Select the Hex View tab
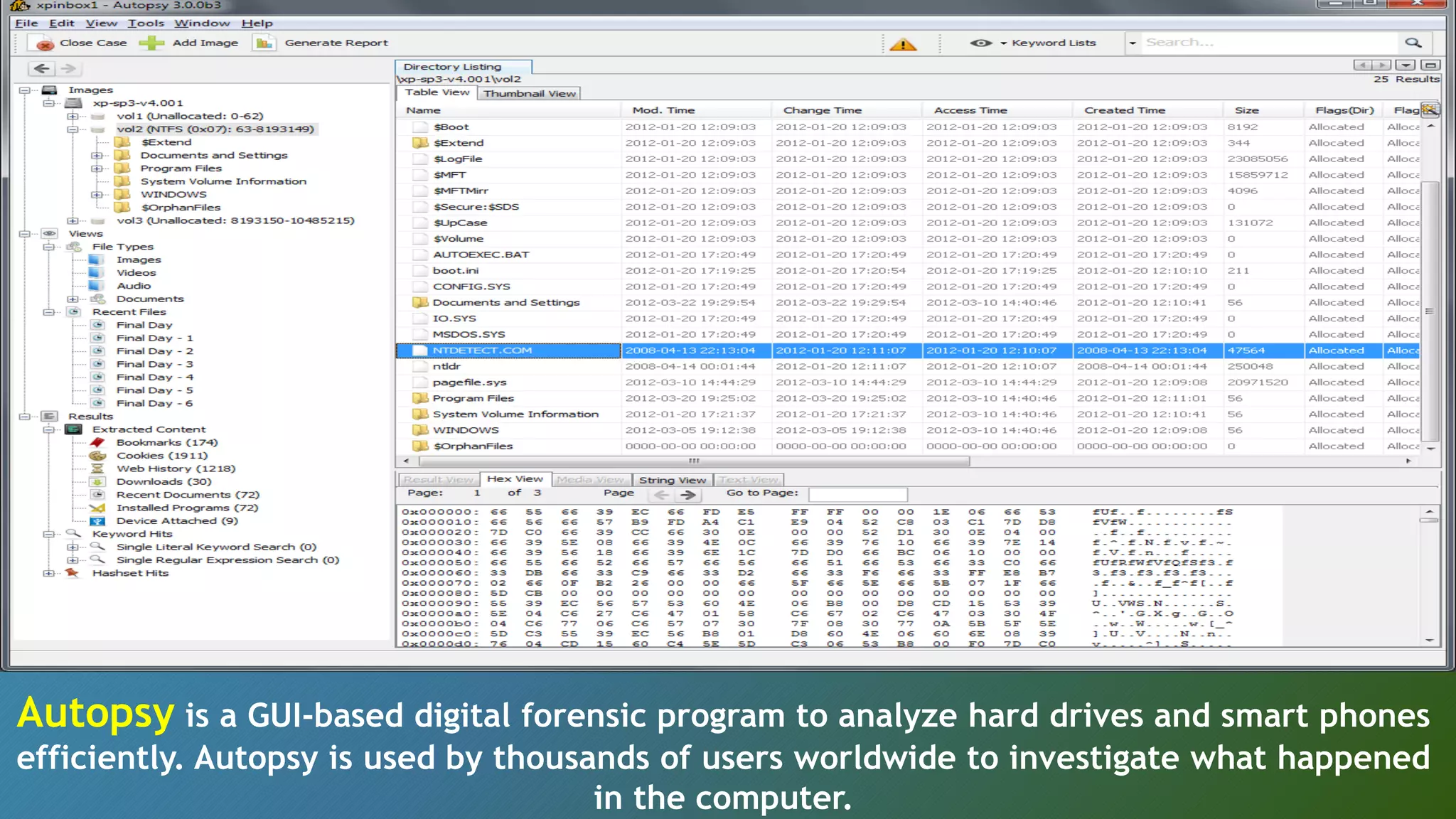 (515, 479)
